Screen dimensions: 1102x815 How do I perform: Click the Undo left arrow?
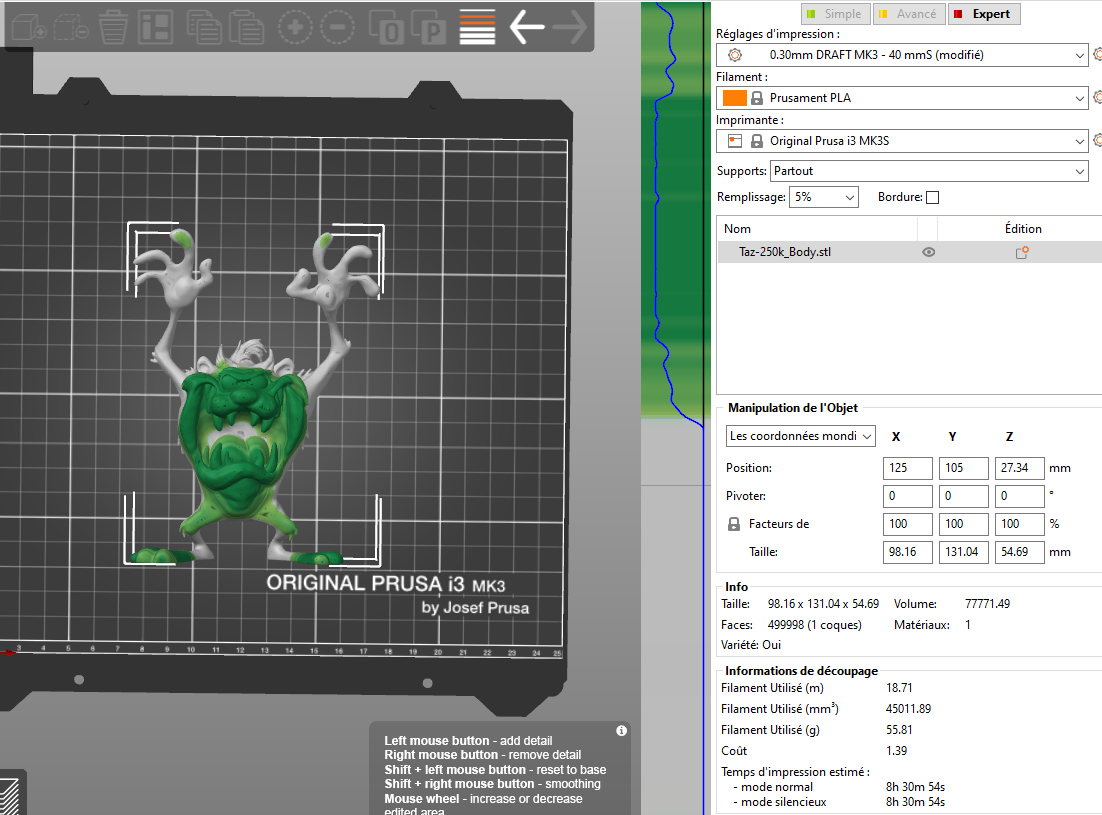pyautogui.click(x=526, y=27)
